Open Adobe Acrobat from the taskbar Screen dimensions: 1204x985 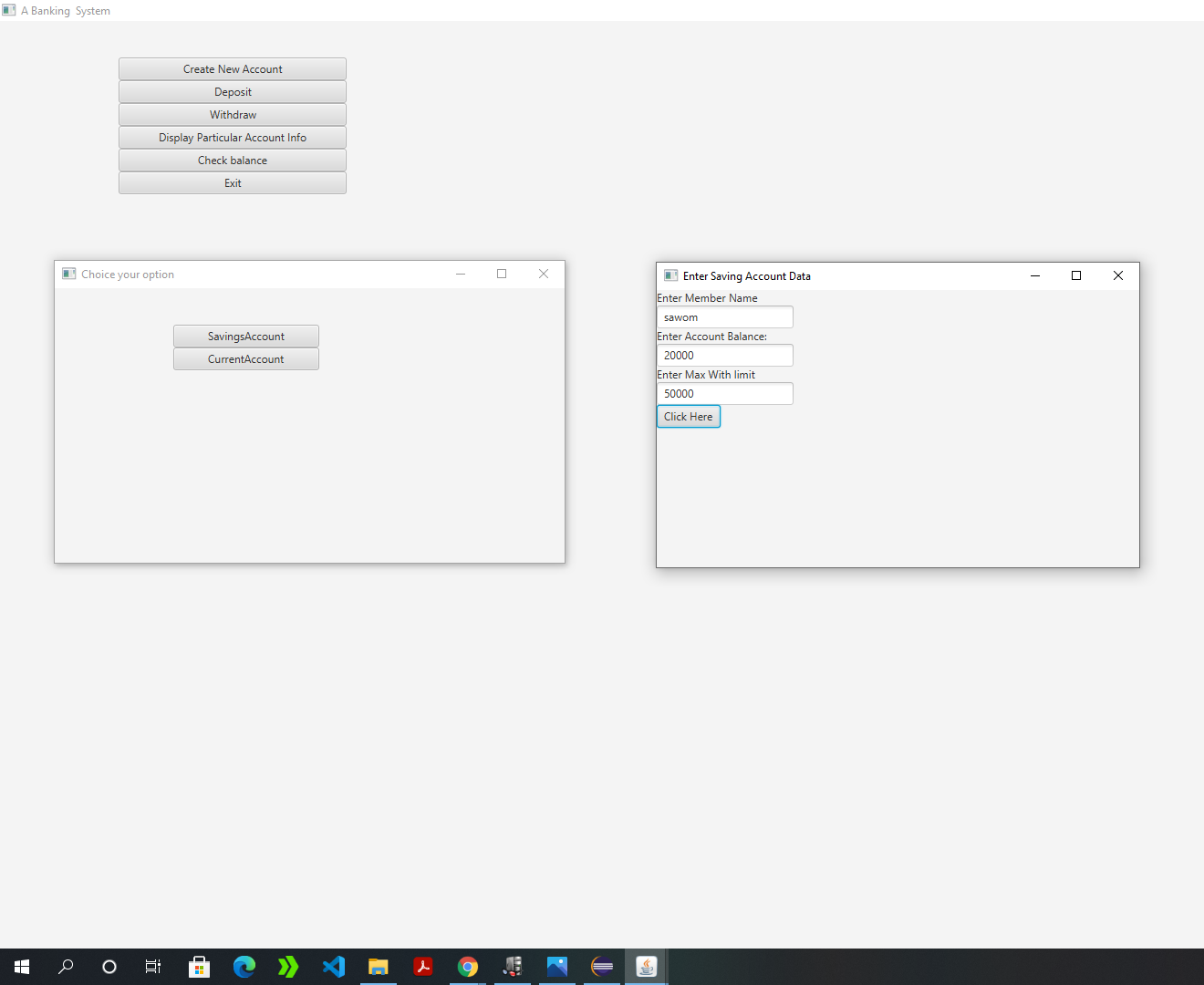pos(423,967)
